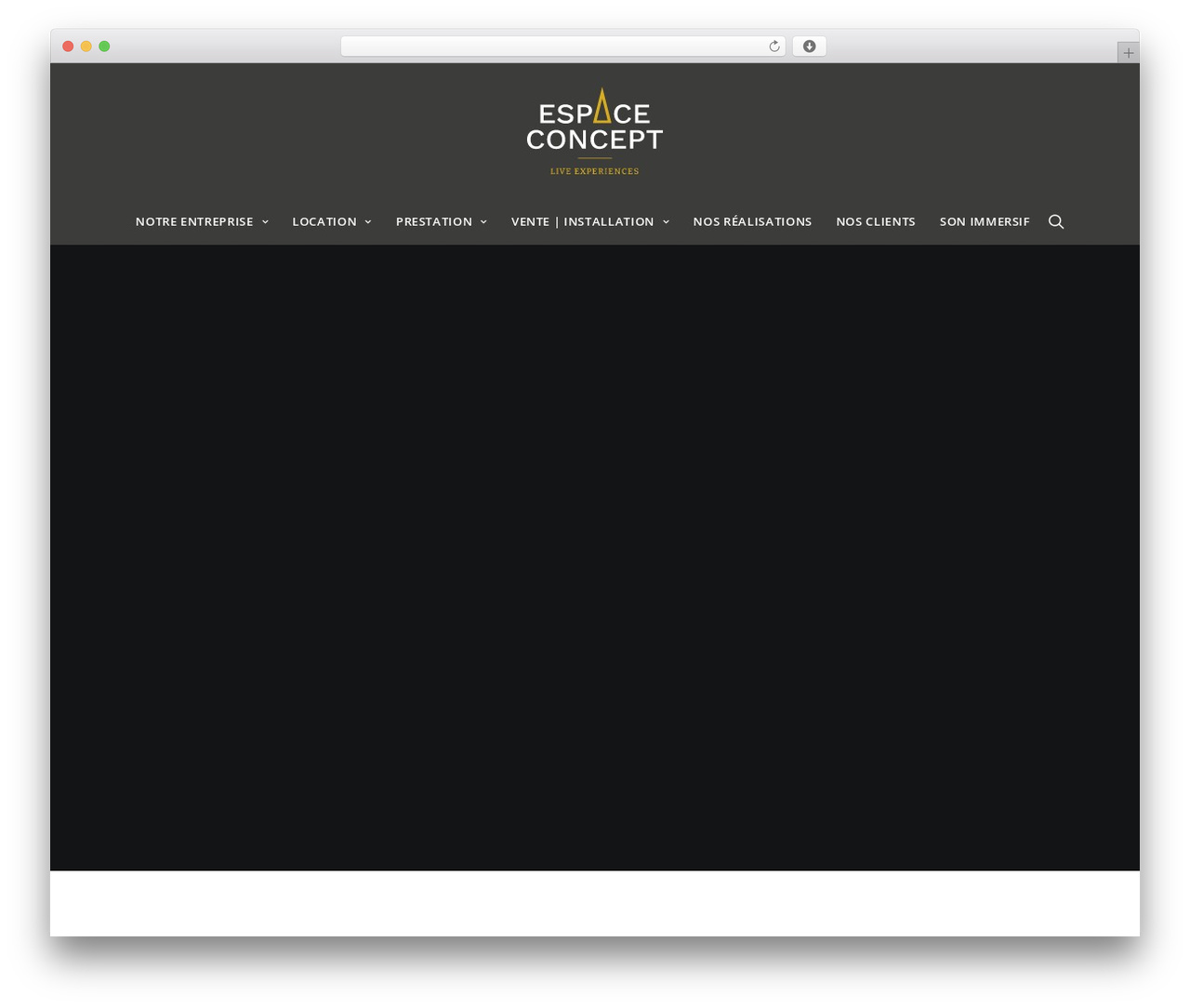Close the browser window with red button

68,46
